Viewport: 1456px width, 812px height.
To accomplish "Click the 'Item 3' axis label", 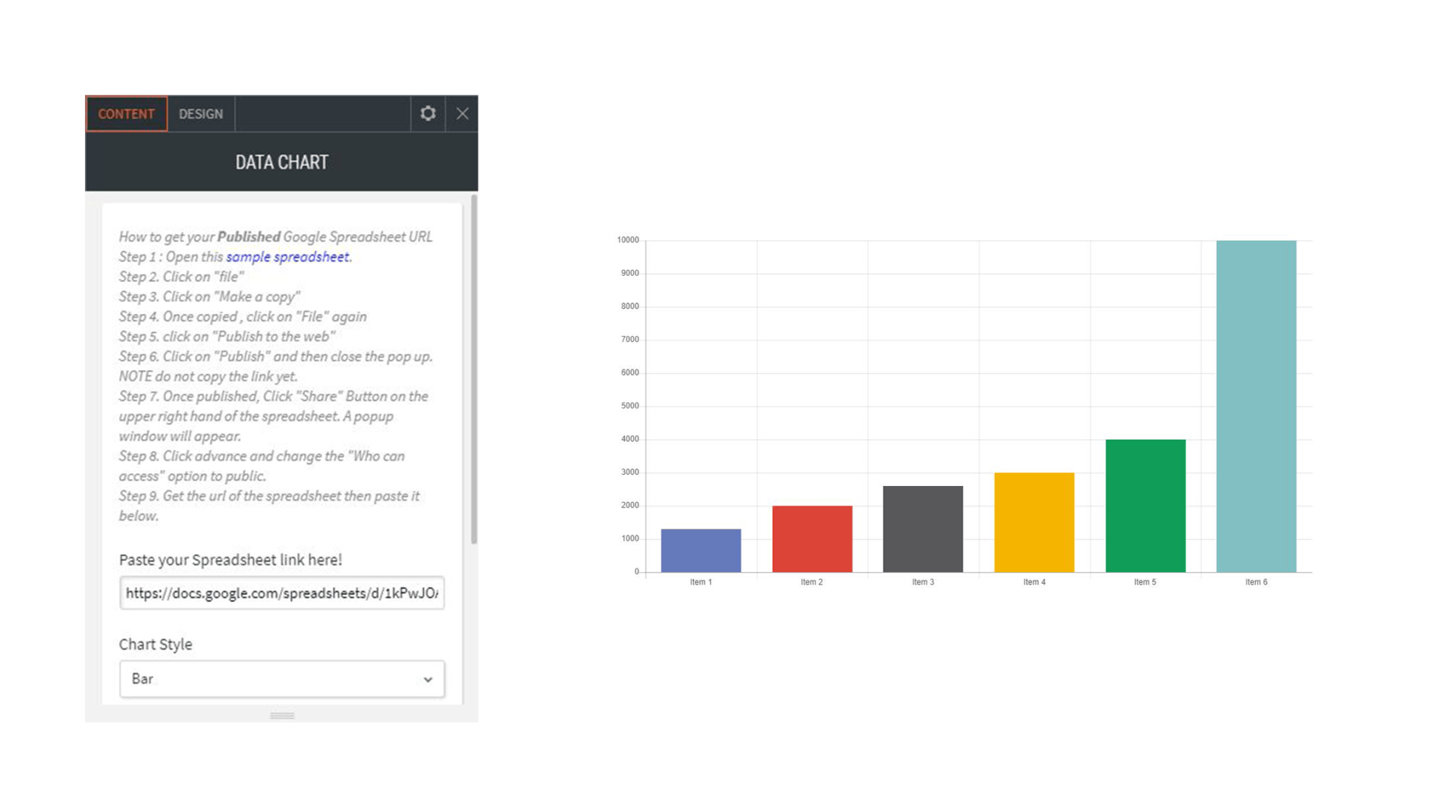I will pyautogui.click(x=923, y=582).
